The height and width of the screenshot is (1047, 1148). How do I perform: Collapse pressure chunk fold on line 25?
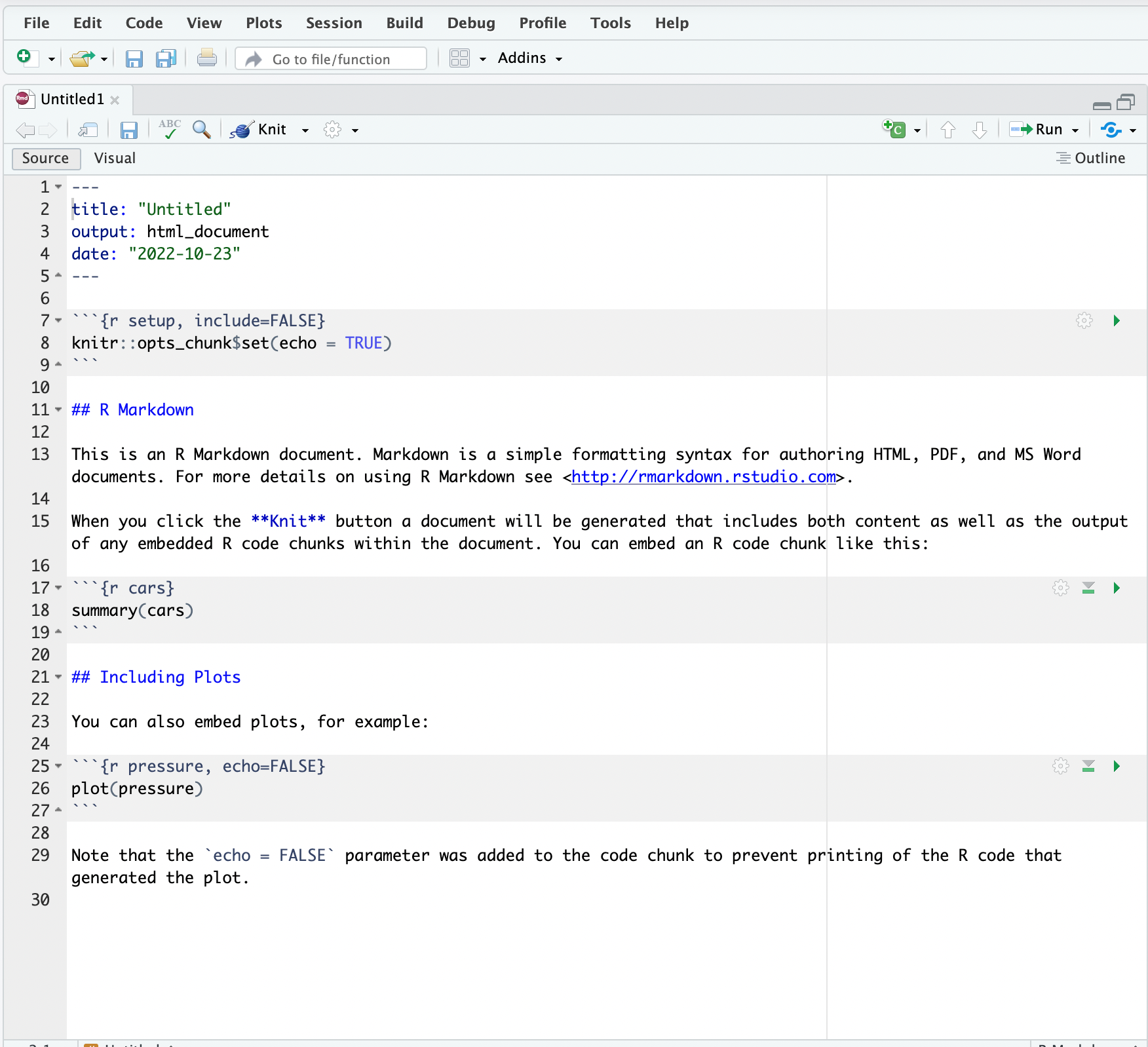(x=58, y=766)
